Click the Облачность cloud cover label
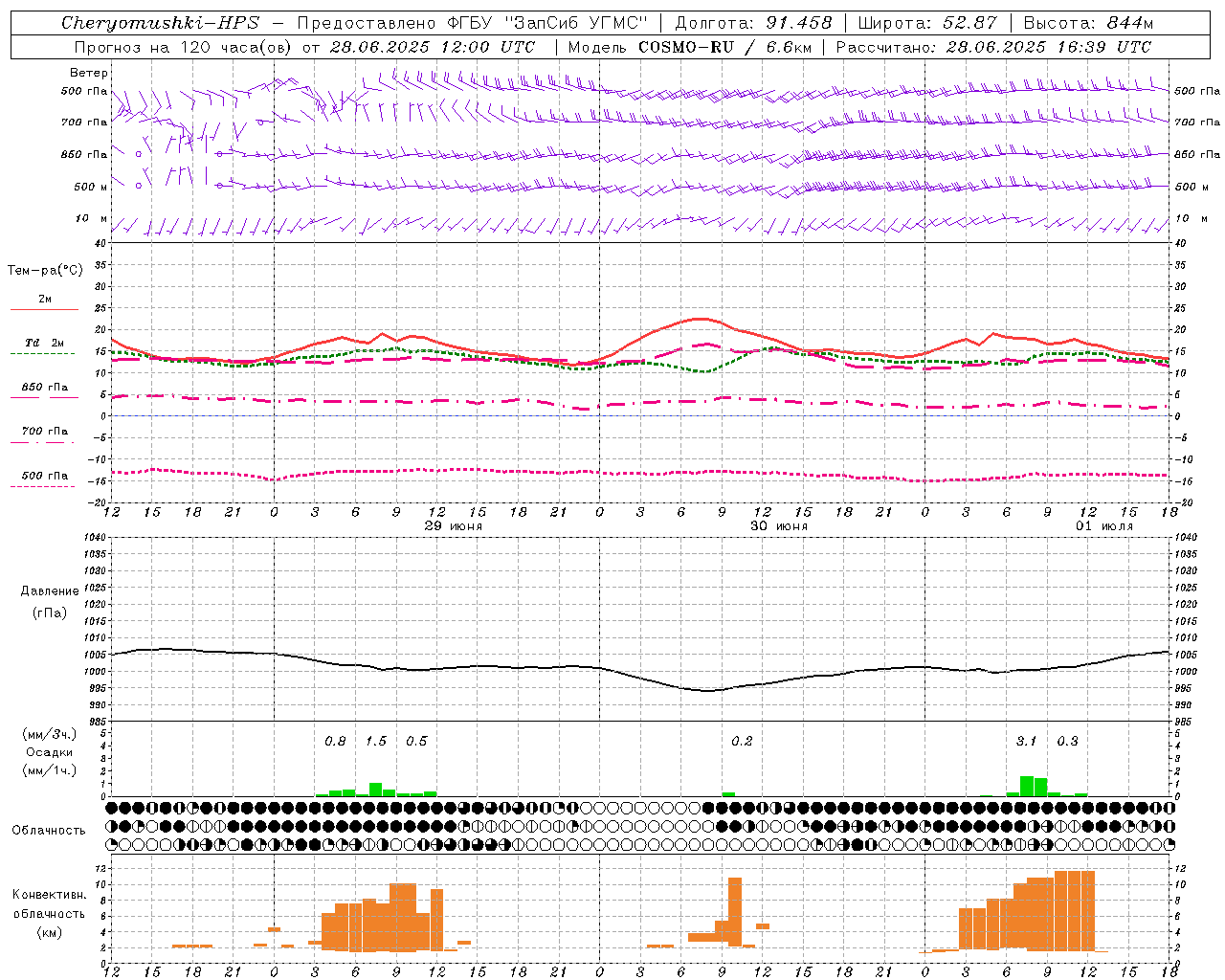 [x=49, y=831]
